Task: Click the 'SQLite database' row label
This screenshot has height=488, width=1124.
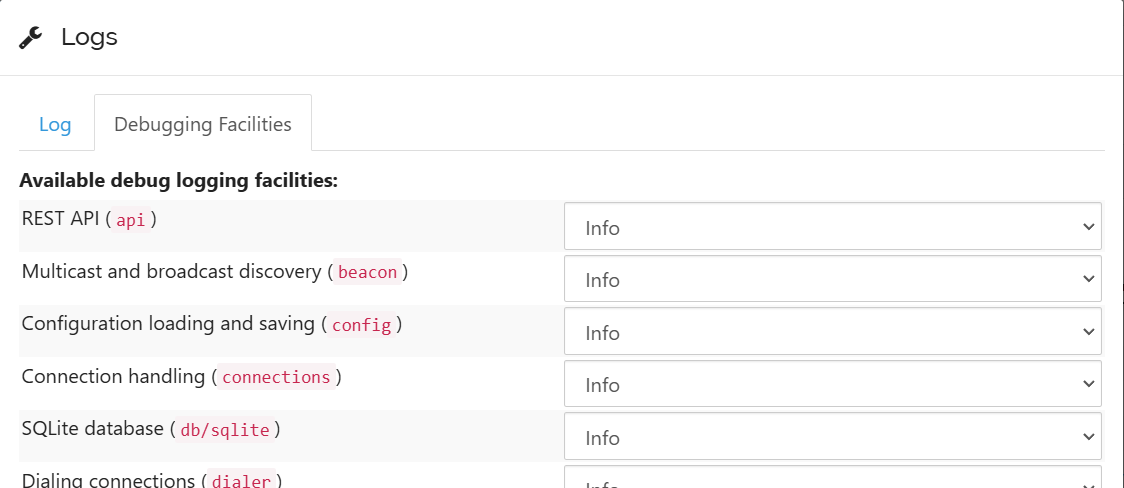Action: (x=92, y=429)
